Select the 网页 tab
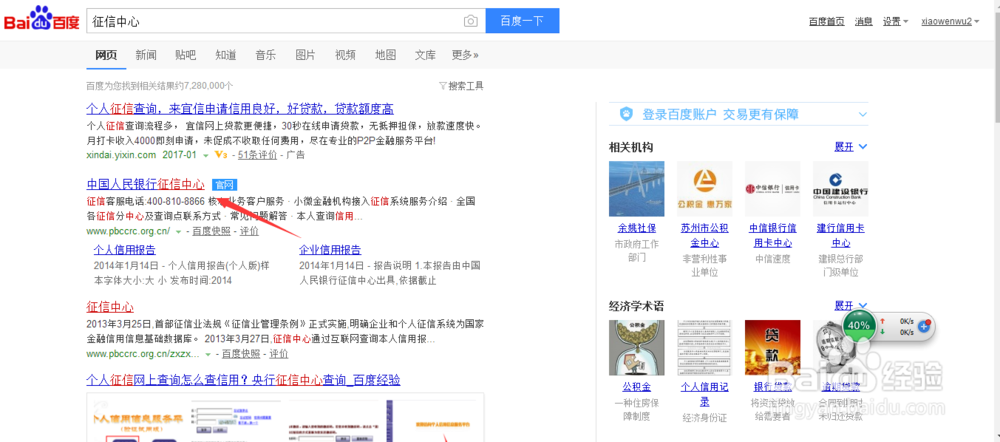 [106, 55]
